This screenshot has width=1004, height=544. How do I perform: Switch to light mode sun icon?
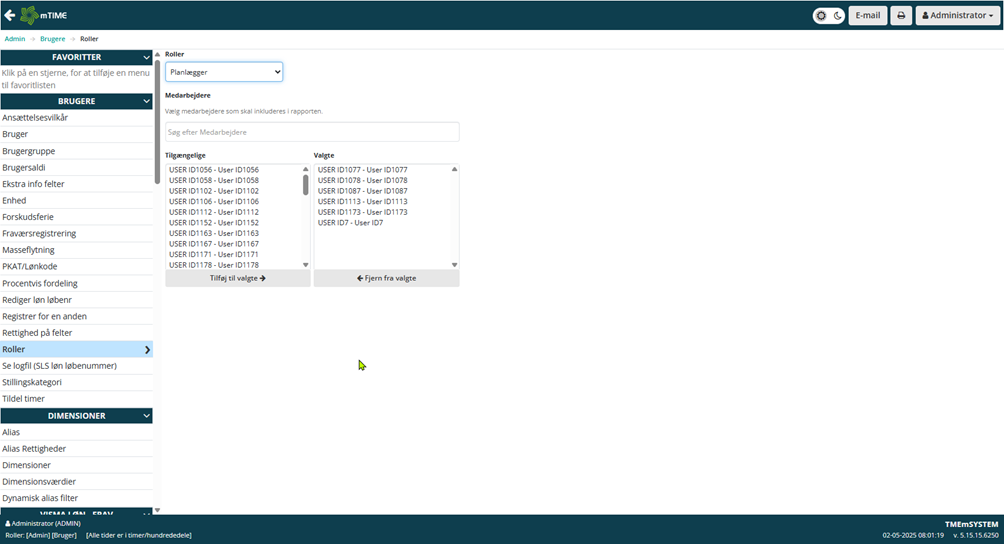tap(821, 16)
